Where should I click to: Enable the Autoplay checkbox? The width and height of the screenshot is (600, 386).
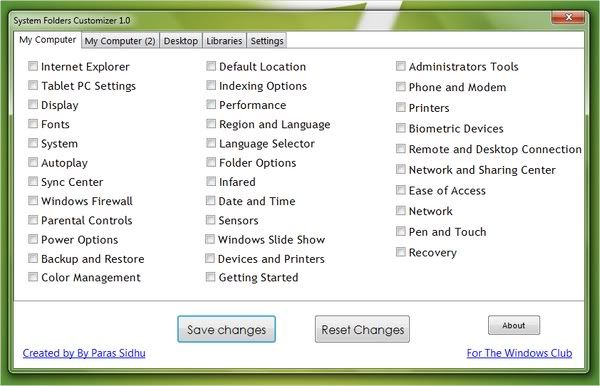coord(33,162)
